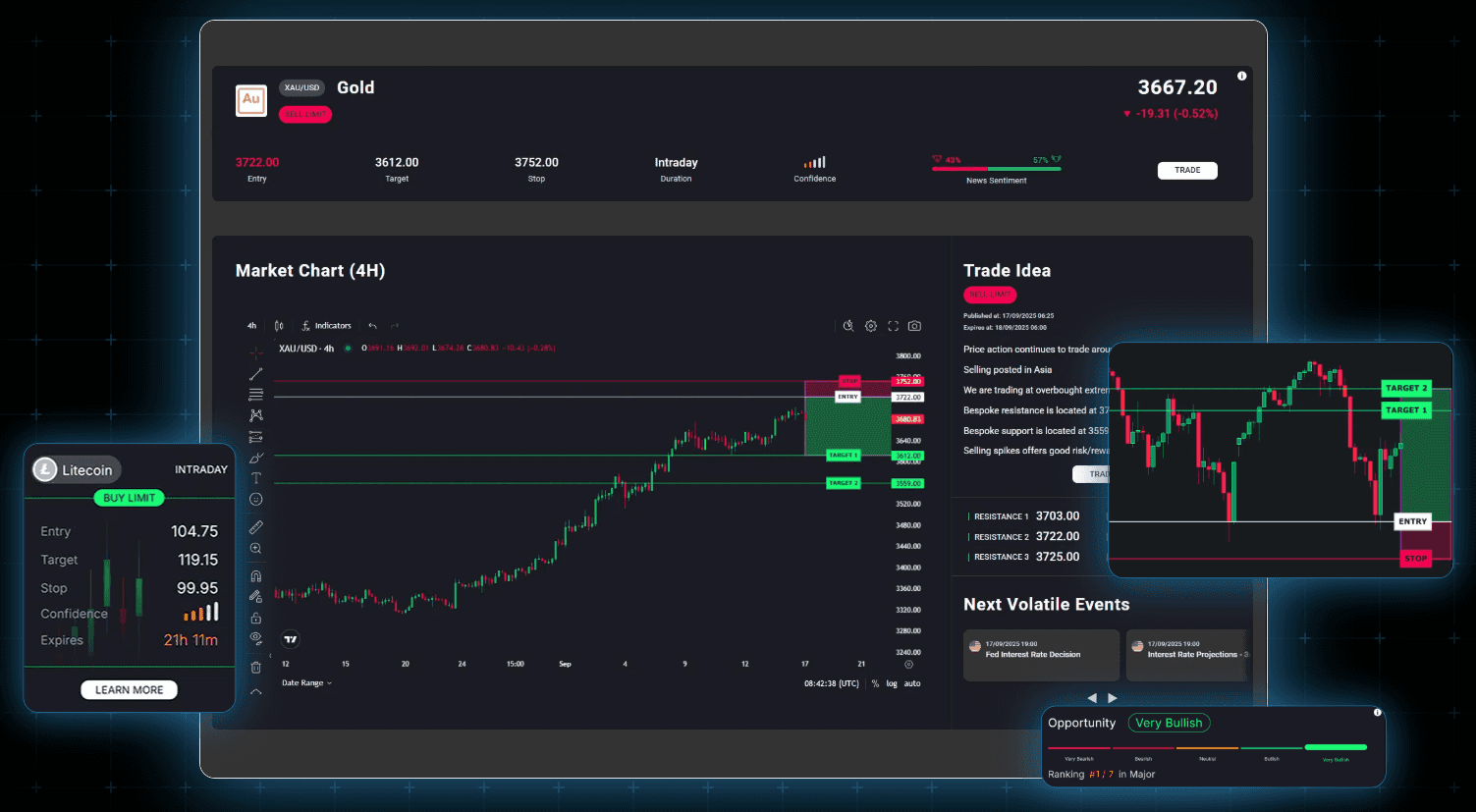The image size is (1476, 812).
Task: Open the 4h timeframe selector
Action: click(x=251, y=326)
